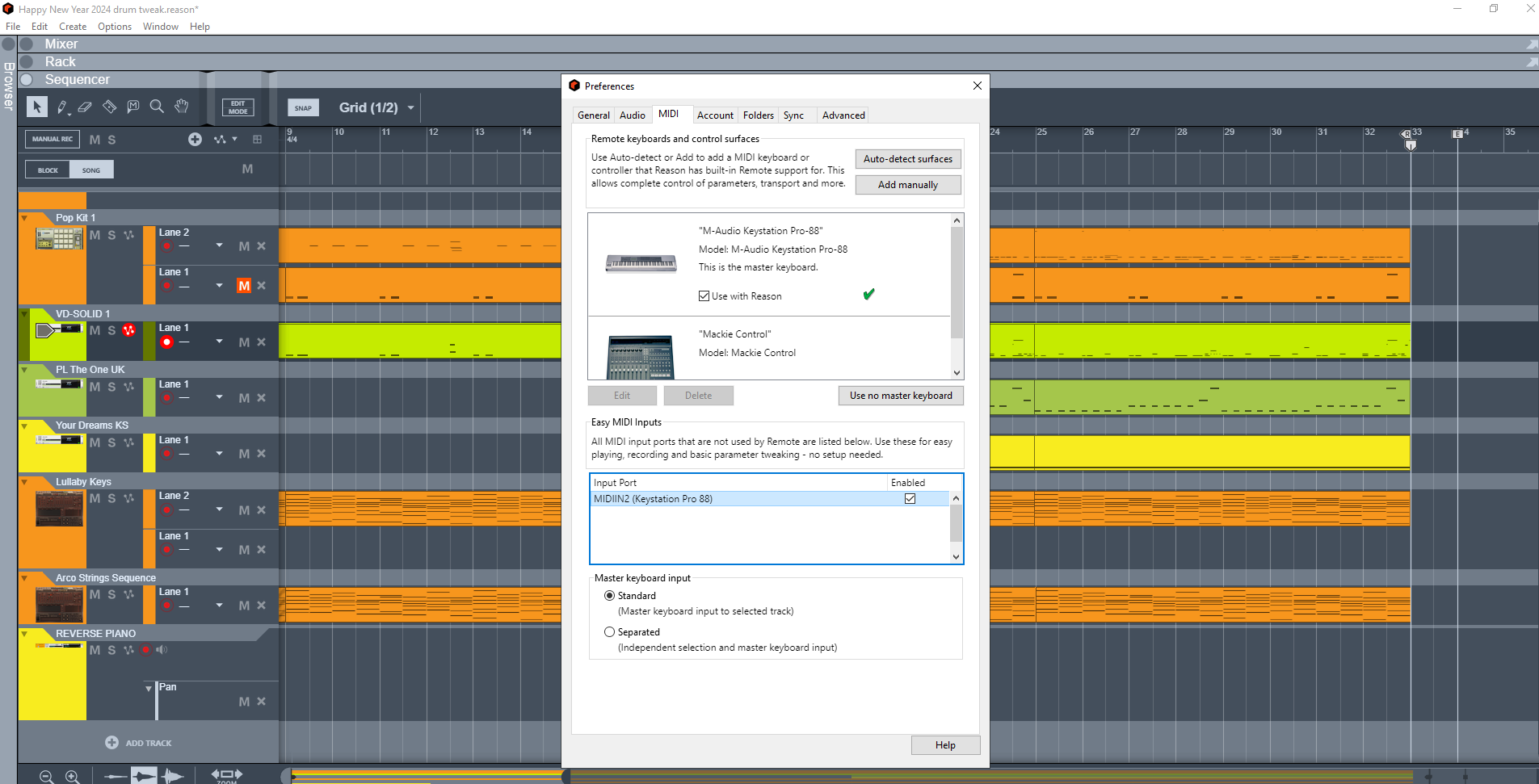Collapse the Lullaby Keys track
This screenshot has height=784, width=1539.
24,482
